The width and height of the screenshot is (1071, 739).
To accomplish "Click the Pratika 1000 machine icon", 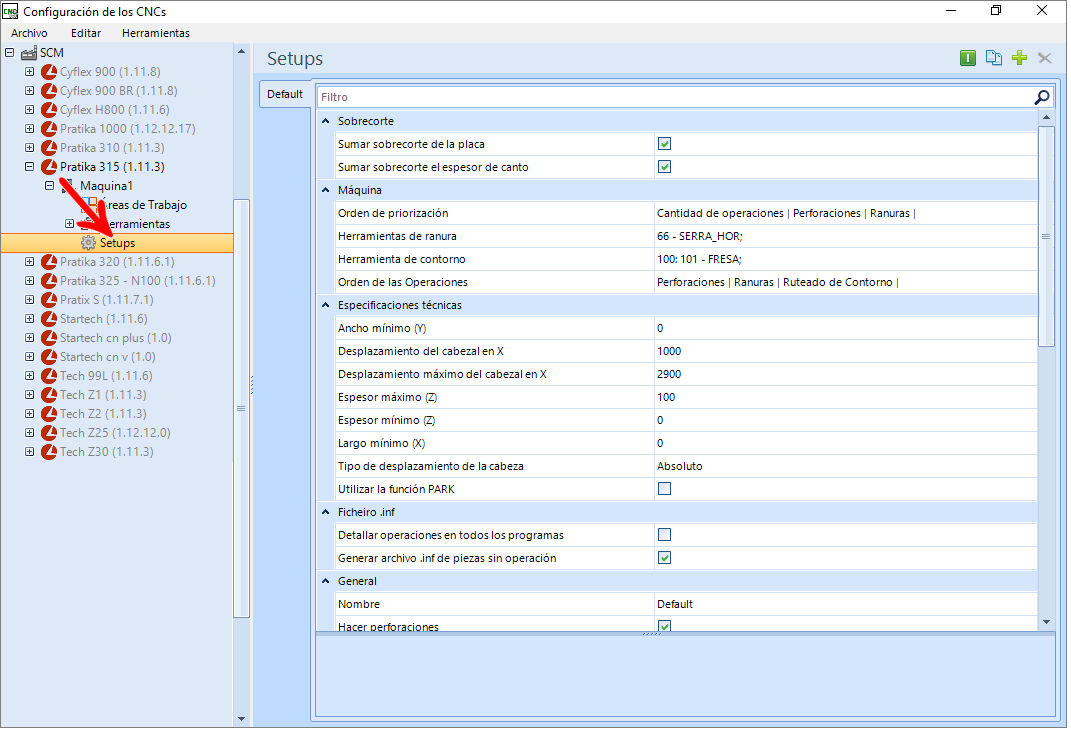I will [48, 129].
